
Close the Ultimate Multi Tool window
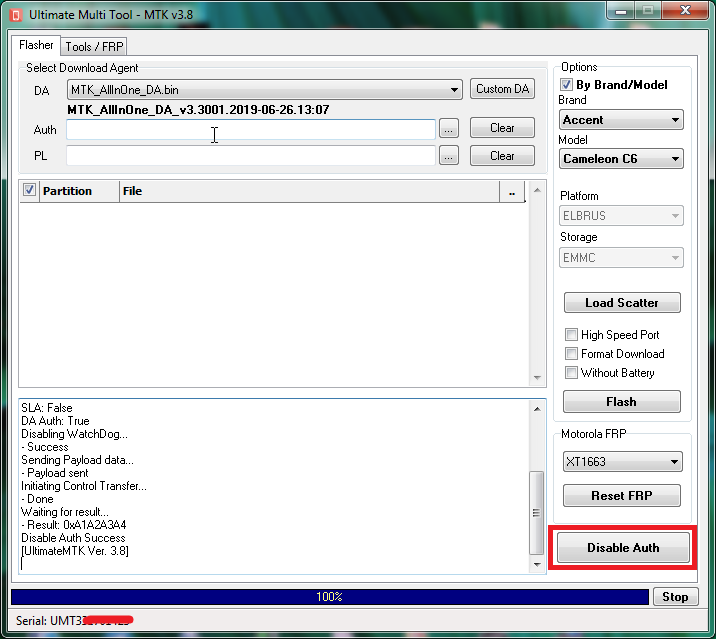tap(685, 10)
